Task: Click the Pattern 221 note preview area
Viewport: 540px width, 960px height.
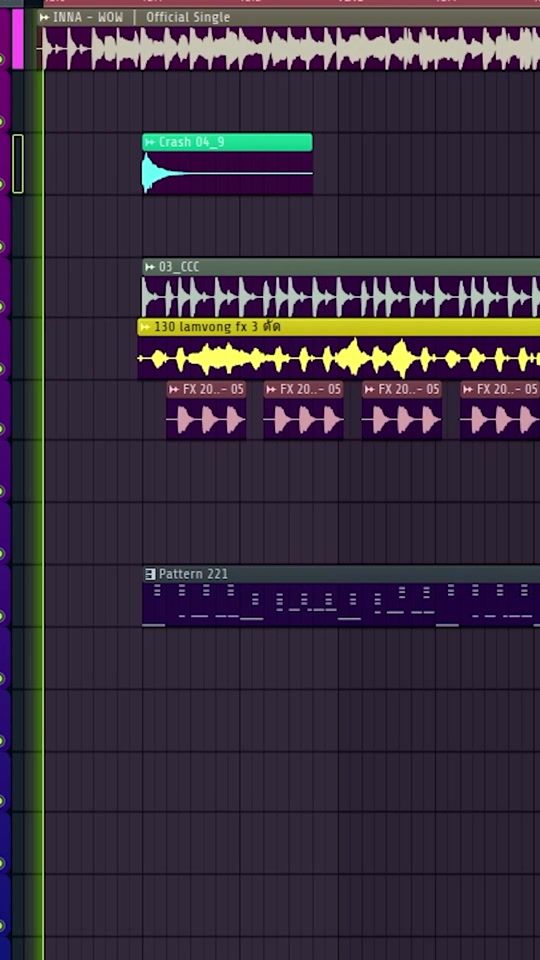Action: tap(341, 604)
